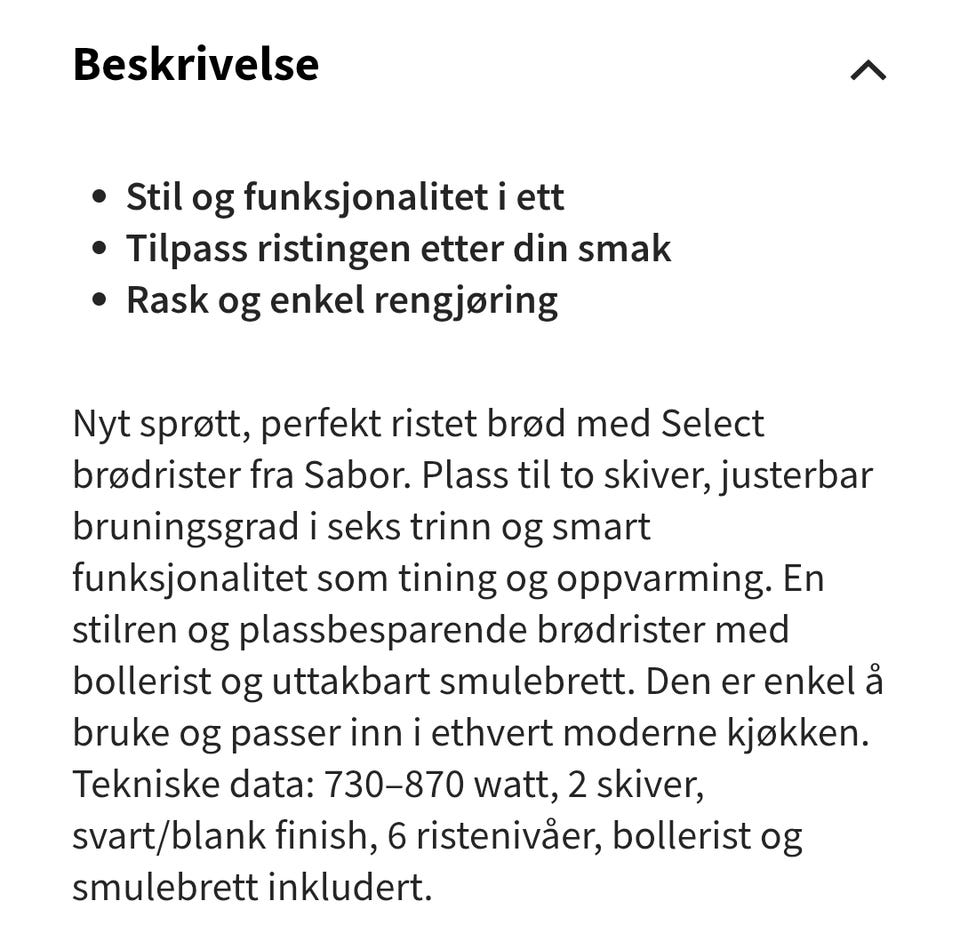This screenshot has height=933, width=960.
Task: Click the bullet dot before 'Stil og'
Action: click(x=98, y=197)
